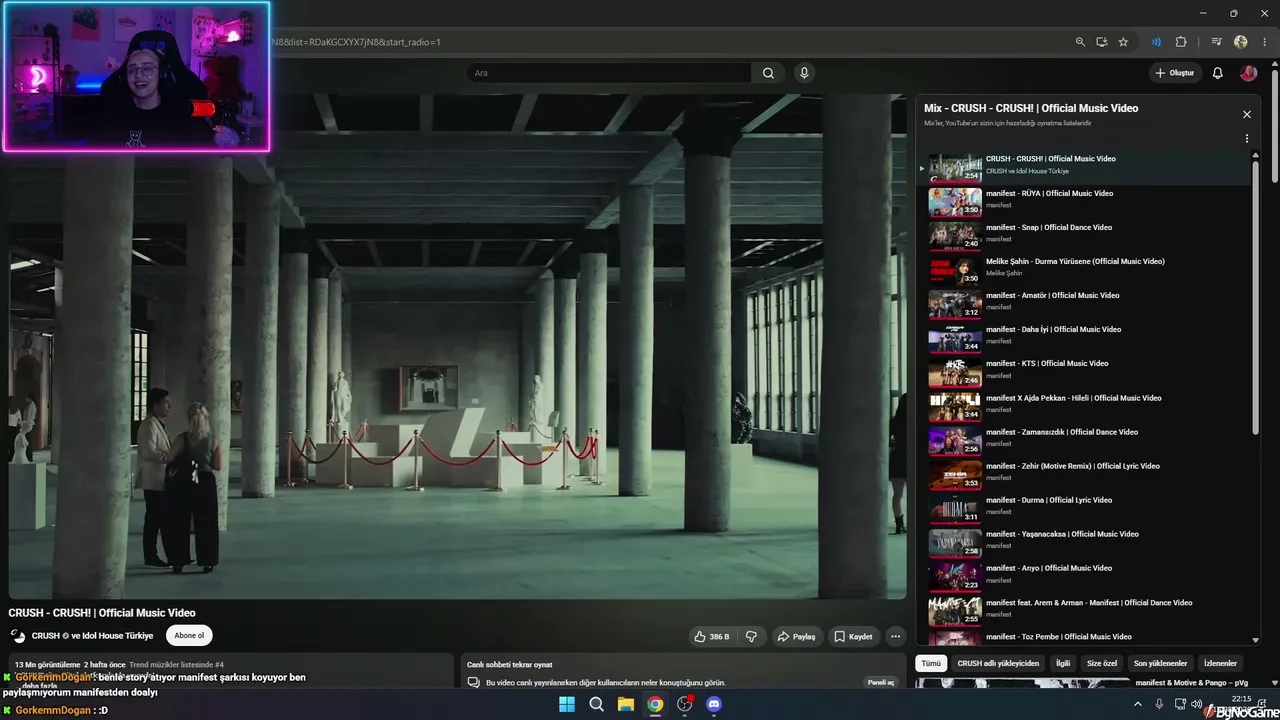Open YouTube notifications bell
This screenshot has height=720, width=1280.
1218,73
